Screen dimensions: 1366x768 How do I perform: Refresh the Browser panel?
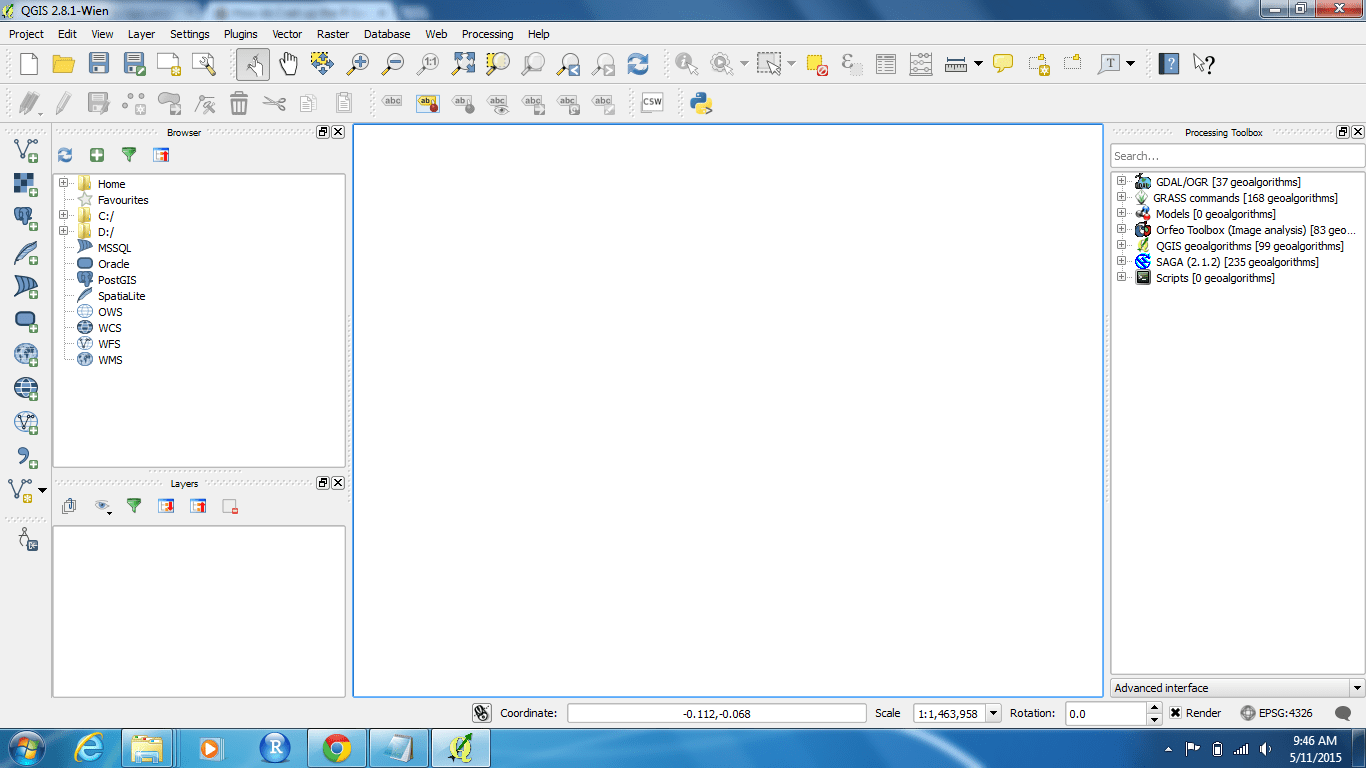(64, 155)
